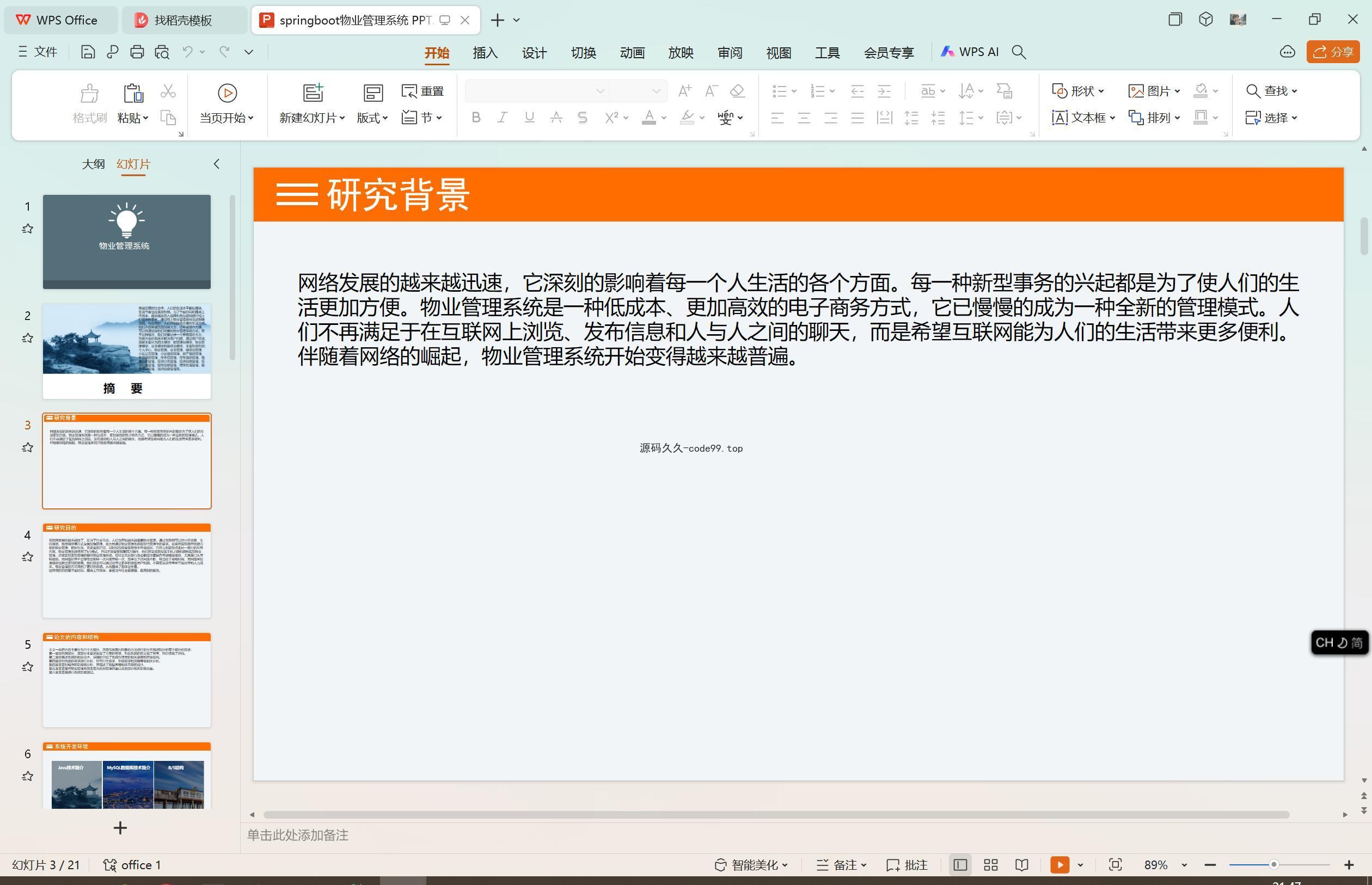Click the Reset (重置) slide button
The width and height of the screenshot is (1372, 885).
point(422,91)
